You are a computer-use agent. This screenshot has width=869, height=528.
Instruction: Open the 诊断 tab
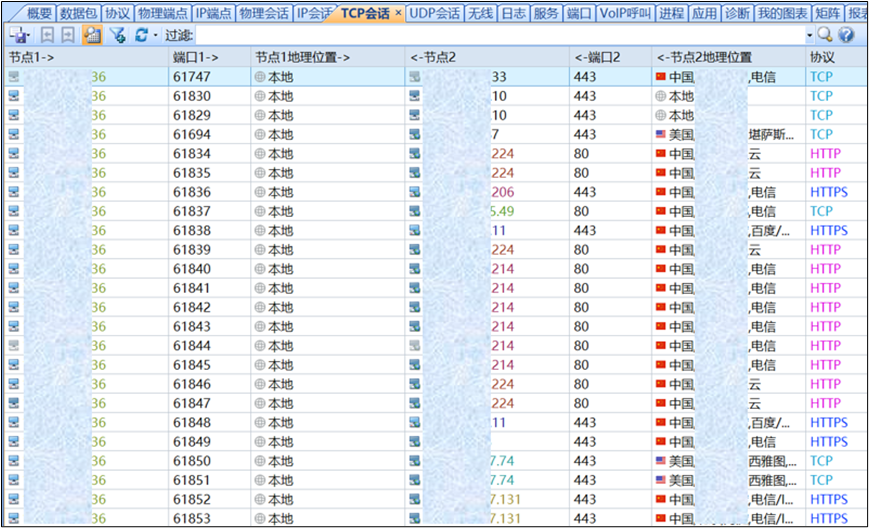pos(737,13)
